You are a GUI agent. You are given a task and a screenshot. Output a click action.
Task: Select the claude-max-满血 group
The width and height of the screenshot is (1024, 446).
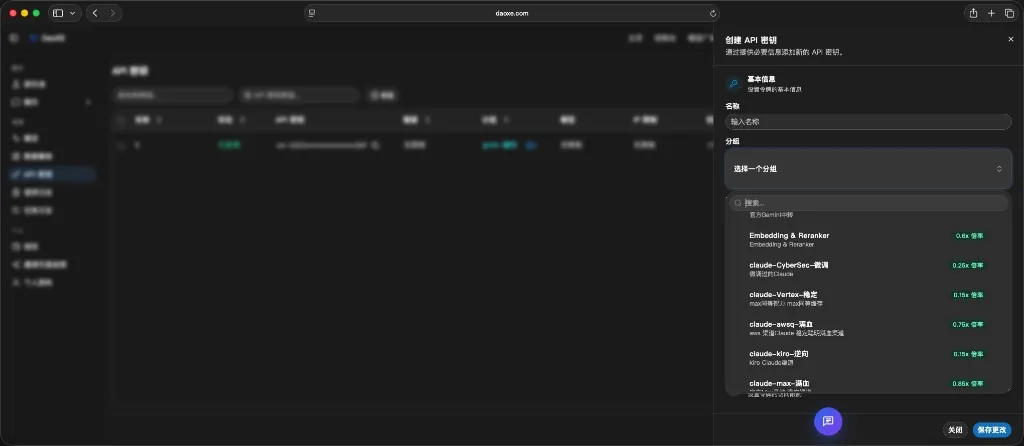(x=868, y=384)
